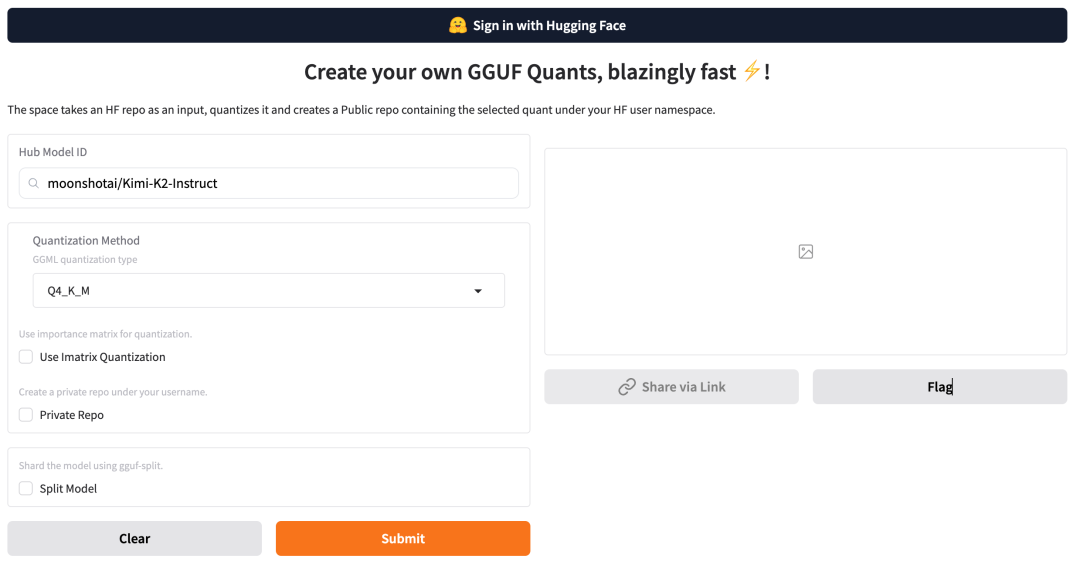The height and width of the screenshot is (579, 1080).
Task: Click the Use Imatrix Quantization label
Action: coord(103,357)
